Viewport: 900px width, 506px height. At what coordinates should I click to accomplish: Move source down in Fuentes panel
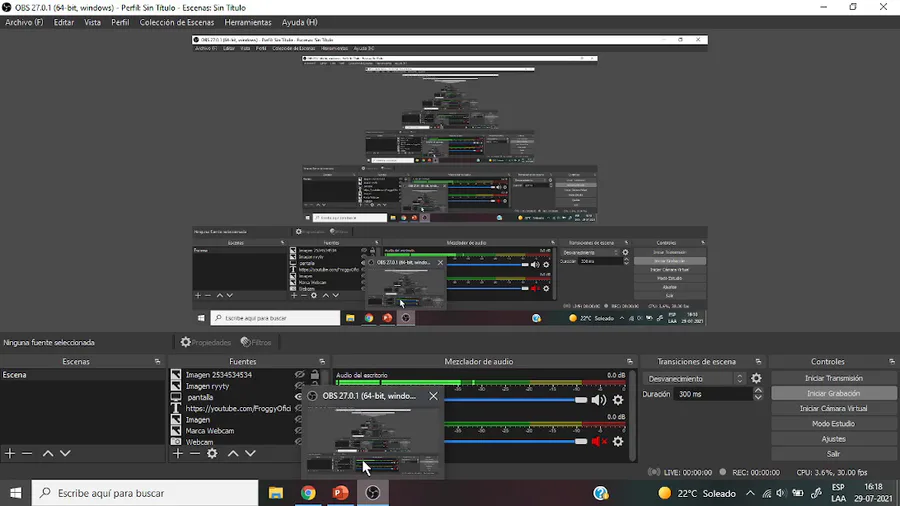click(251, 453)
